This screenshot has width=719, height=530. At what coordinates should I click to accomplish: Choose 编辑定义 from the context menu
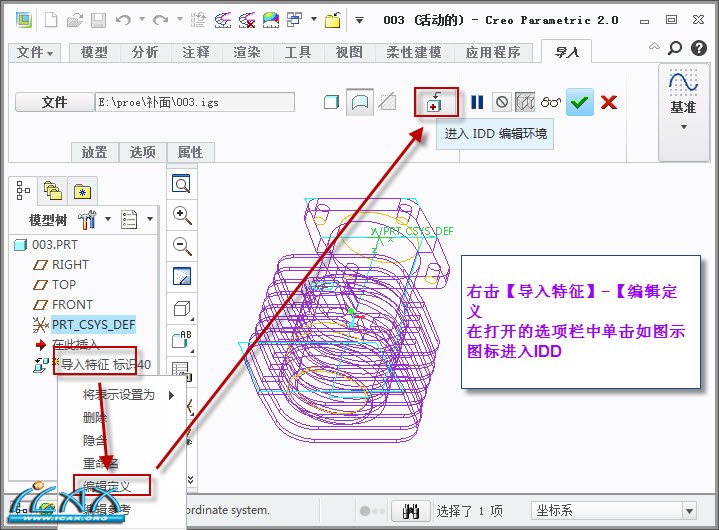[115, 486]
